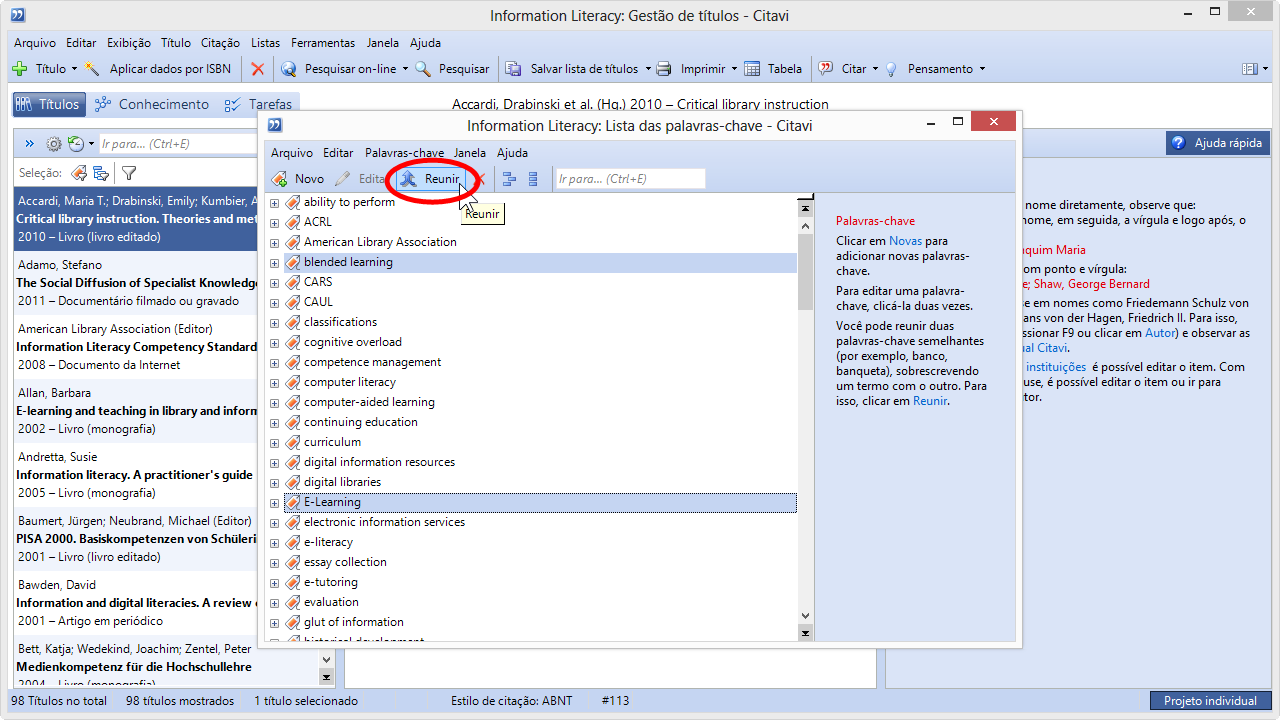Open dropdown arrow next to Título button
The height and width of the screenshot is (720, 1280).
point(74,69)
